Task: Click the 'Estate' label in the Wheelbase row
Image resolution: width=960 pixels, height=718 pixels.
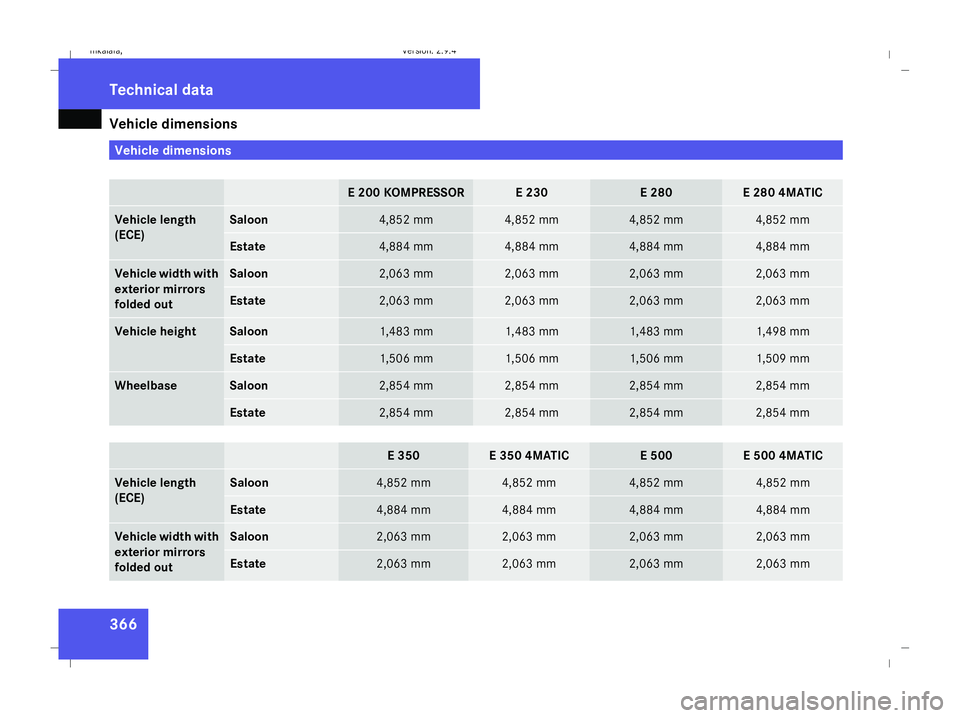Action: click(247, 413)
